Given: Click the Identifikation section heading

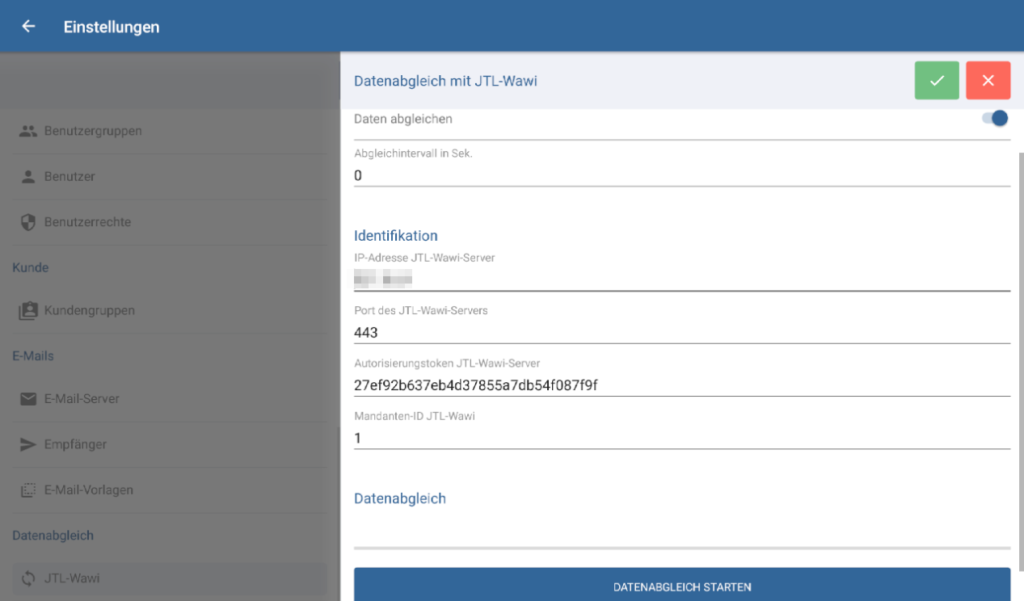Looking at the screenshot, I should click(x=397, y=235).
